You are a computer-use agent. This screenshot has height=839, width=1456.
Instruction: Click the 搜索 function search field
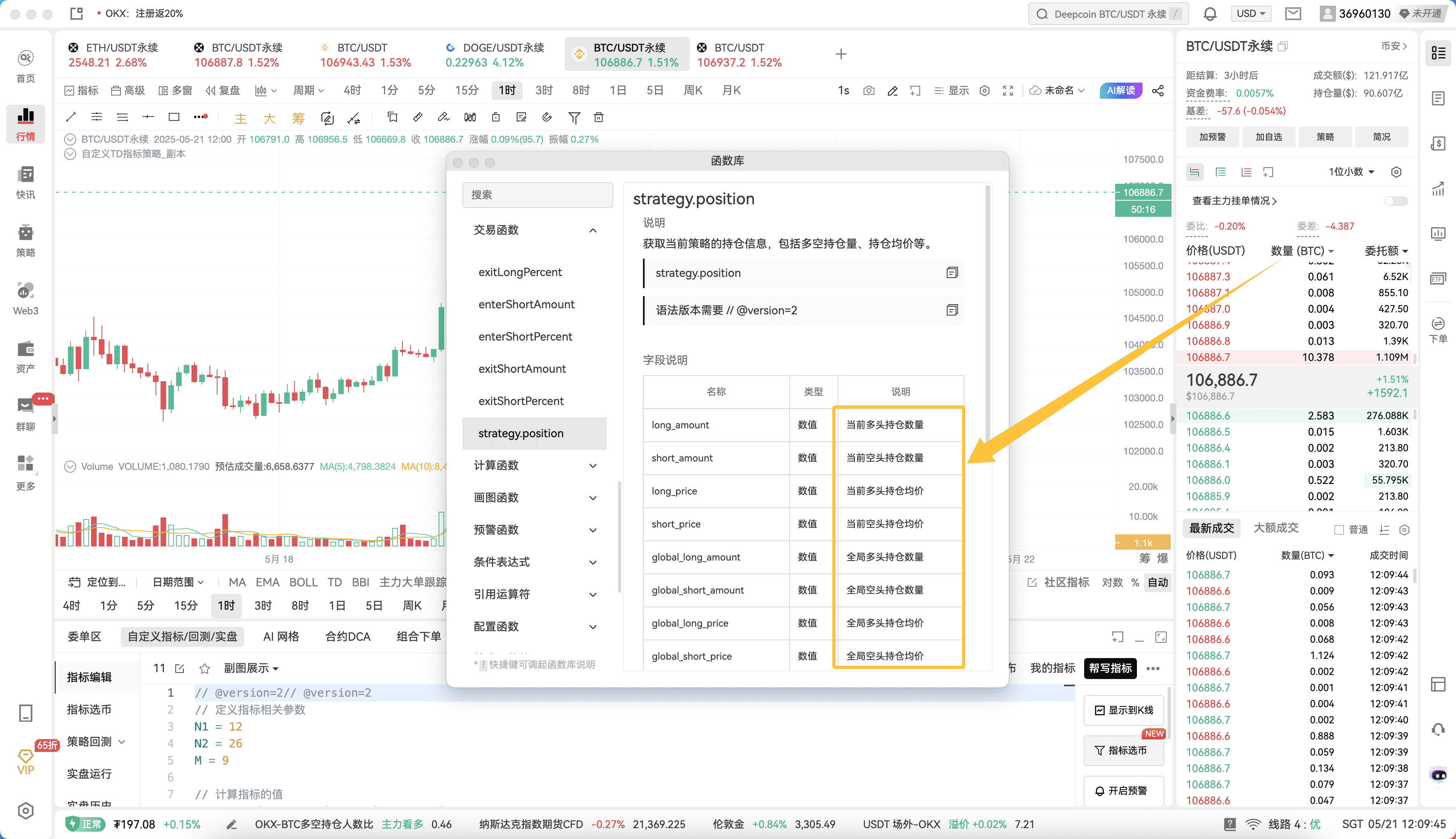[537, 195]
